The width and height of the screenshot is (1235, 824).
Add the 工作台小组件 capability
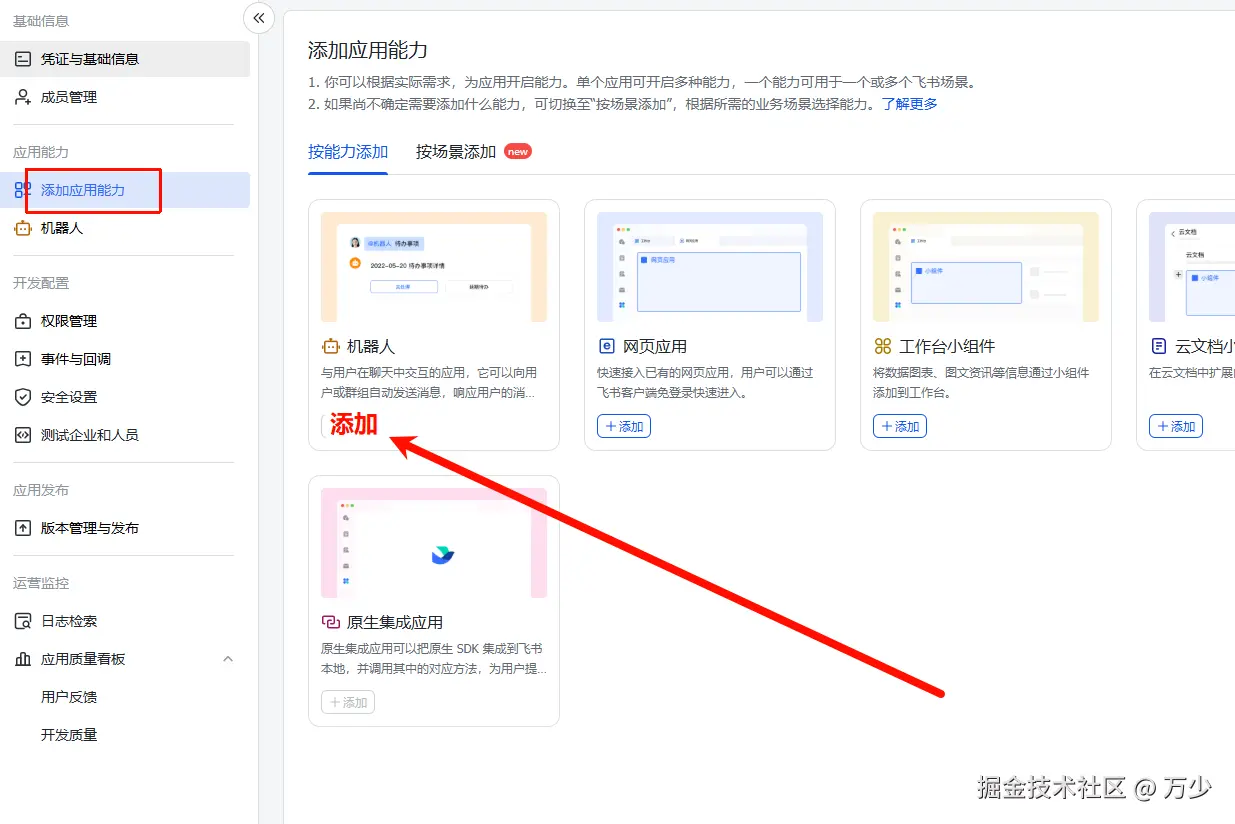coord(900,426)
